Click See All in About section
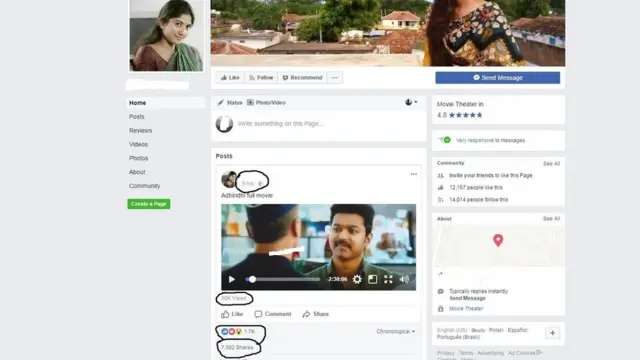Image resolution: width=640 pixels, height=360 pixels. point(551,219)
